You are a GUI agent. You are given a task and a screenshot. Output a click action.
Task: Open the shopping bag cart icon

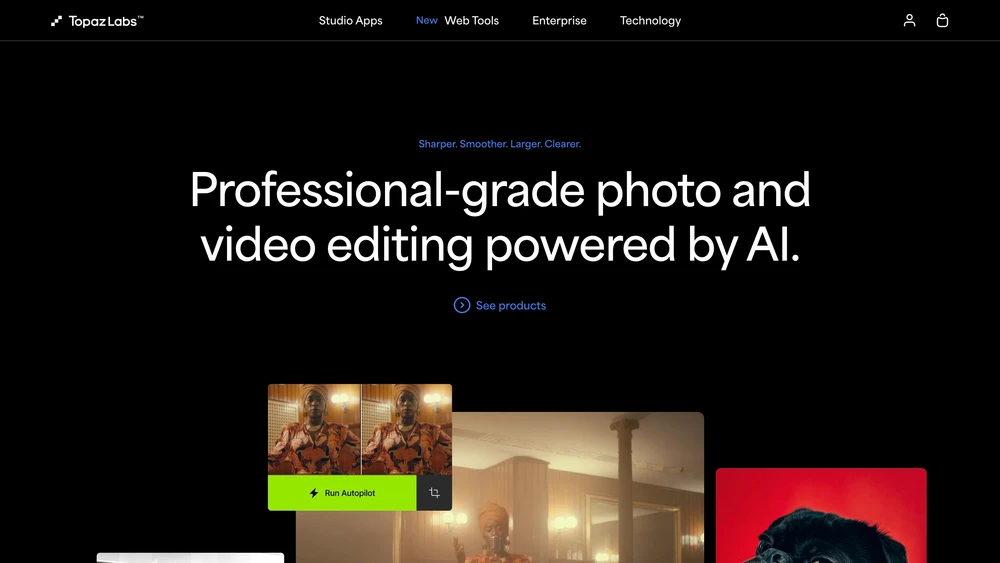942,20
